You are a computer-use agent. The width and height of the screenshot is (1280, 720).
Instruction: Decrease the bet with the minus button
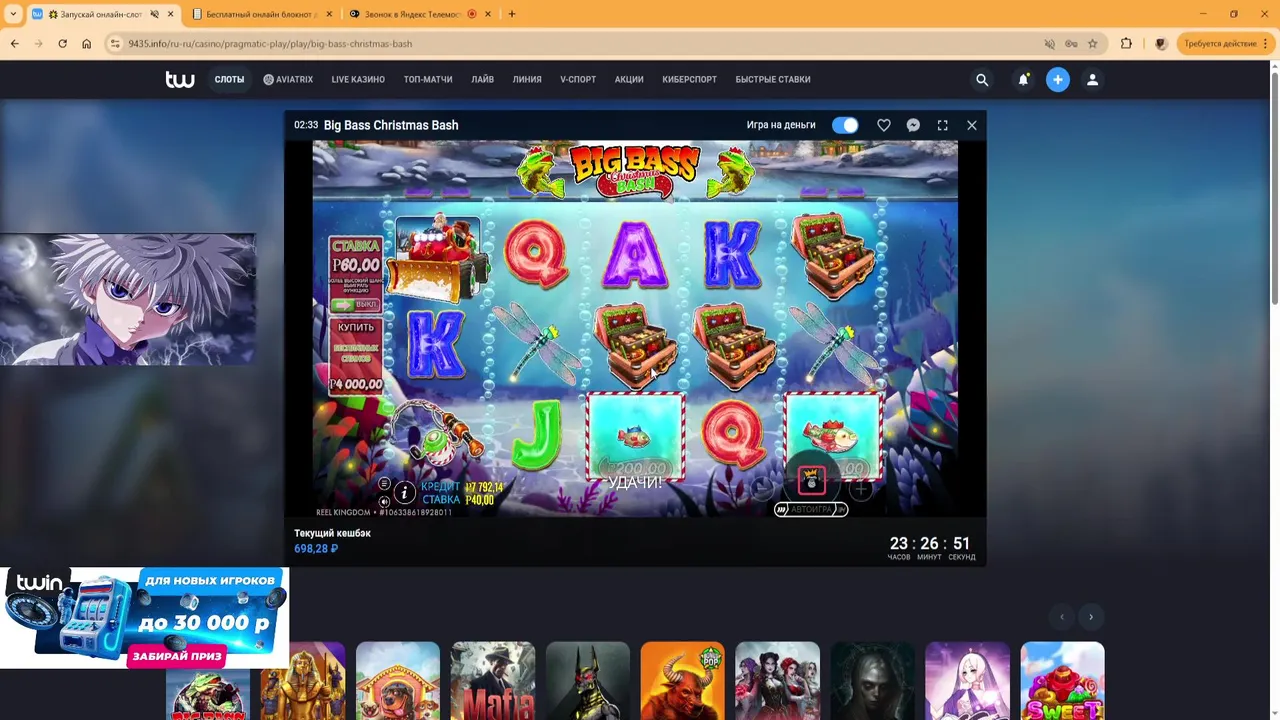pos(762,488)
